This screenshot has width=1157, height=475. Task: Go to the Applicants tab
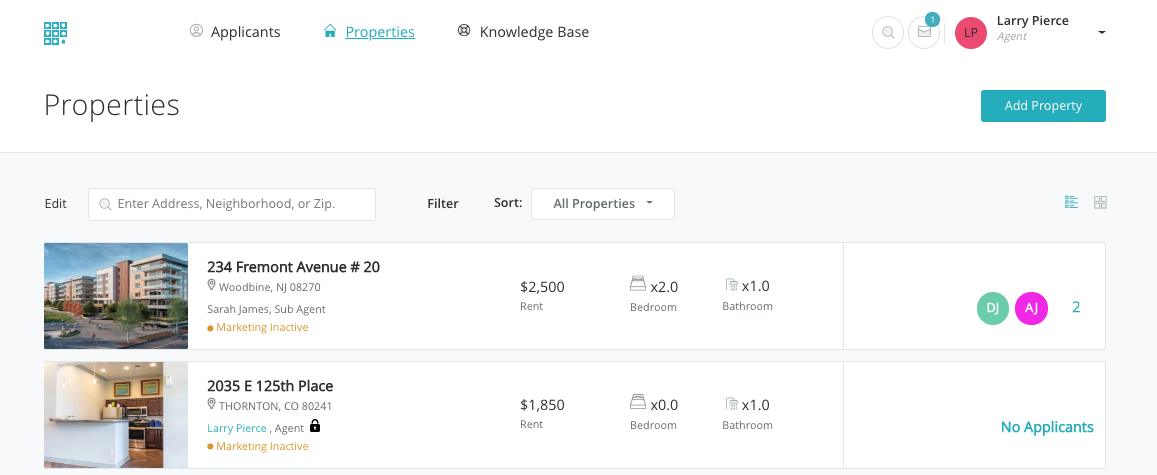(235, 32)
